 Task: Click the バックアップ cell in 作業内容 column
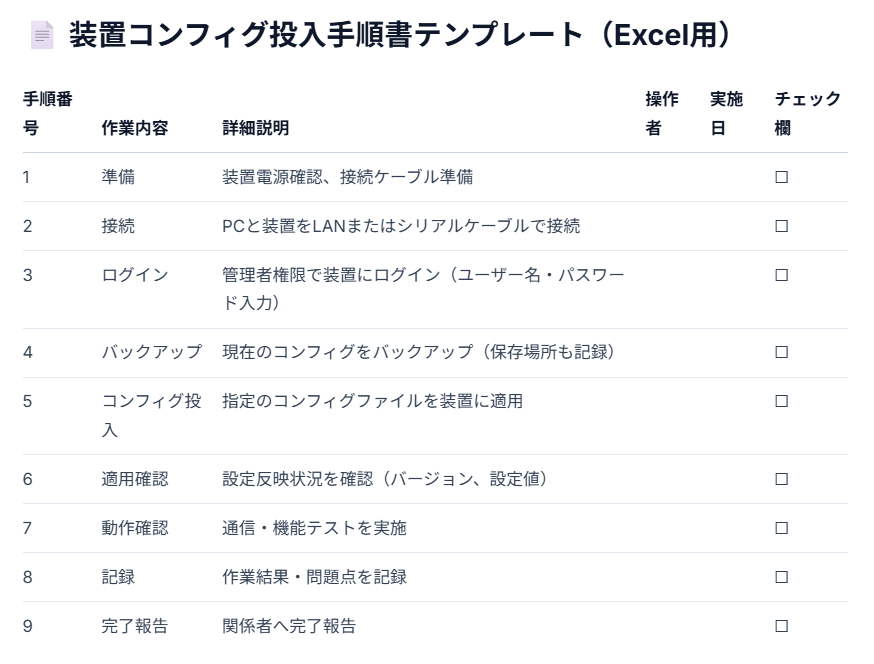click(151, 352)
